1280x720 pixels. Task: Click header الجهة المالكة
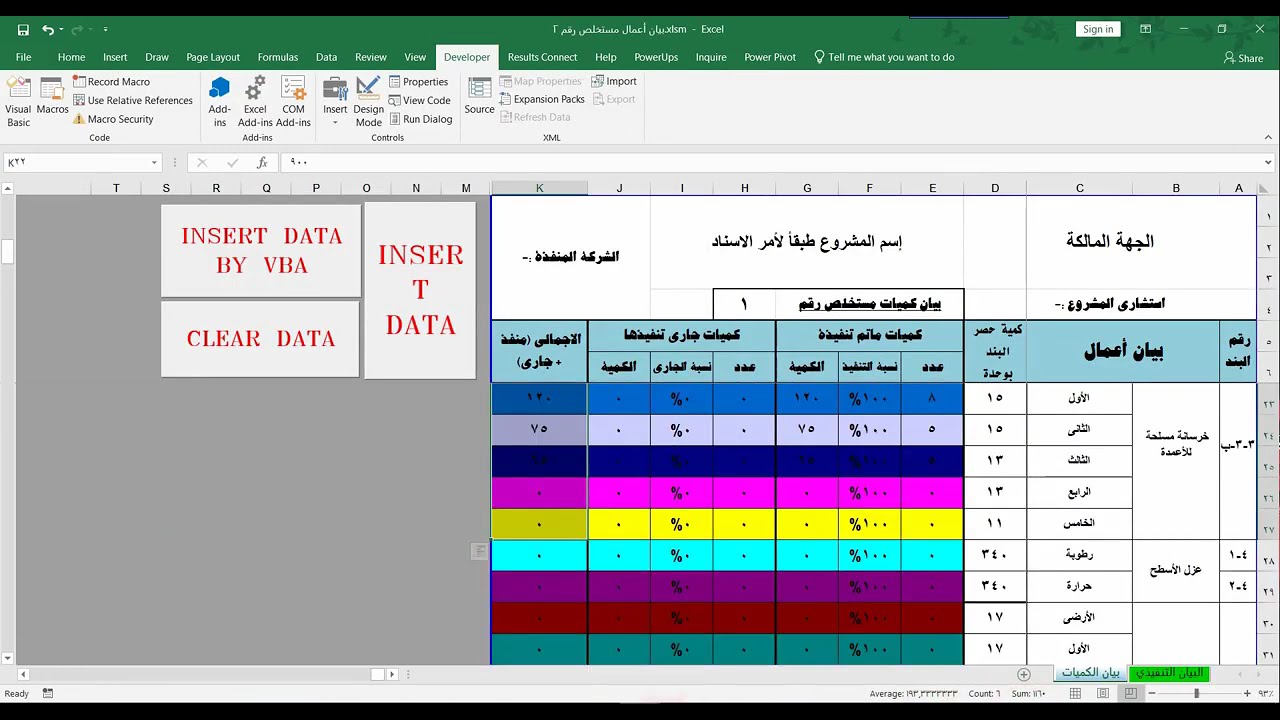1109,241
